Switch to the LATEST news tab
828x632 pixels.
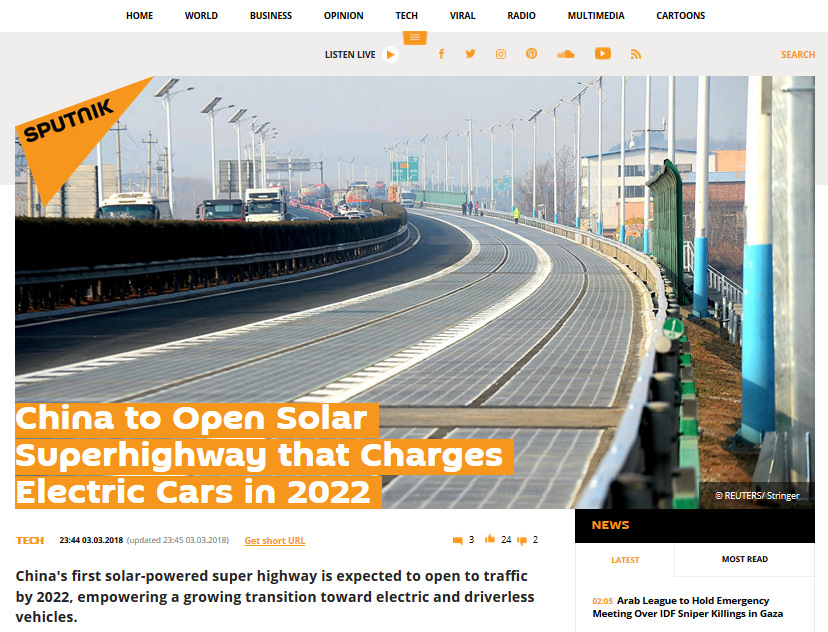click(x=625, y=560)
